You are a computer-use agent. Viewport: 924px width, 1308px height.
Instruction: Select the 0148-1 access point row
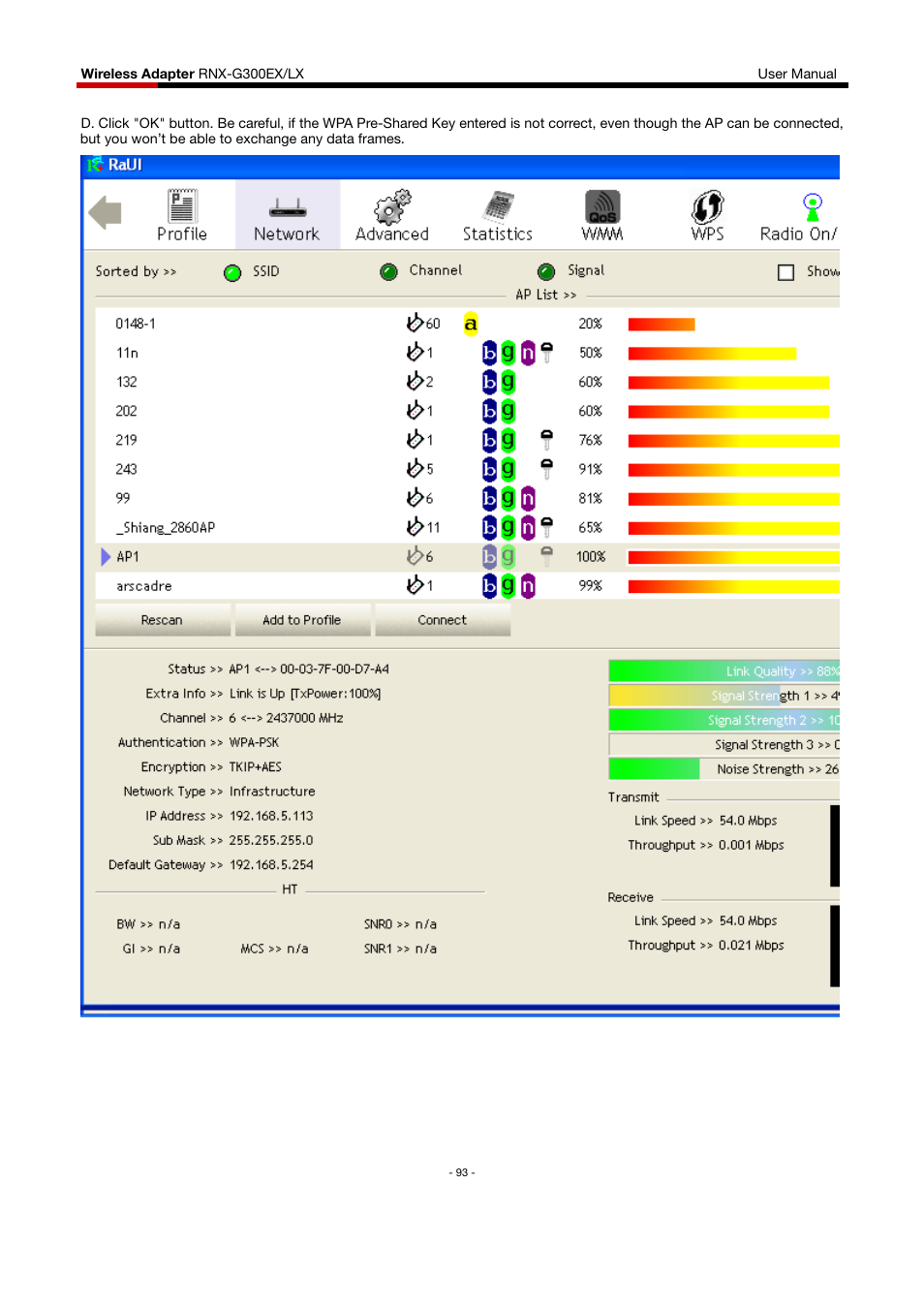pos(468,324)
